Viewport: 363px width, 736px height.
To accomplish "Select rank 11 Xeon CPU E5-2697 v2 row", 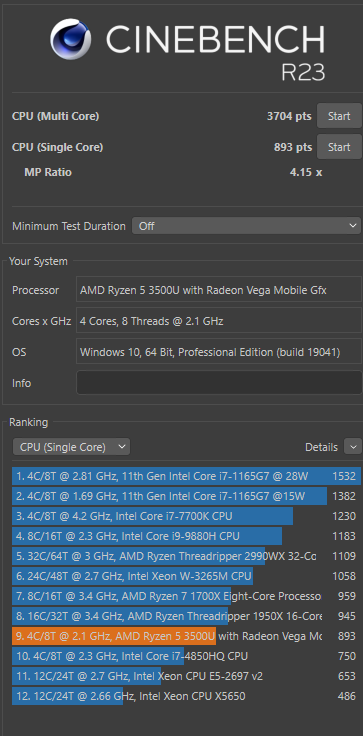I will [186, 676].
